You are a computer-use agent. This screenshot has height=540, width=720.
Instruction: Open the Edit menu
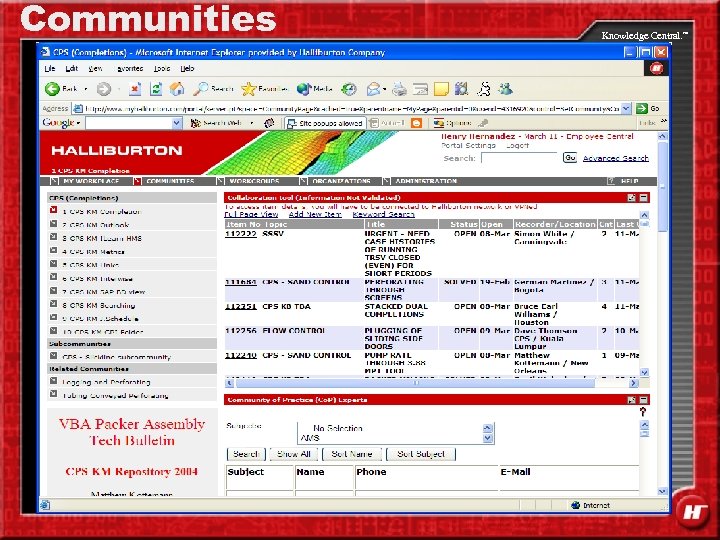tap(72, 68)
